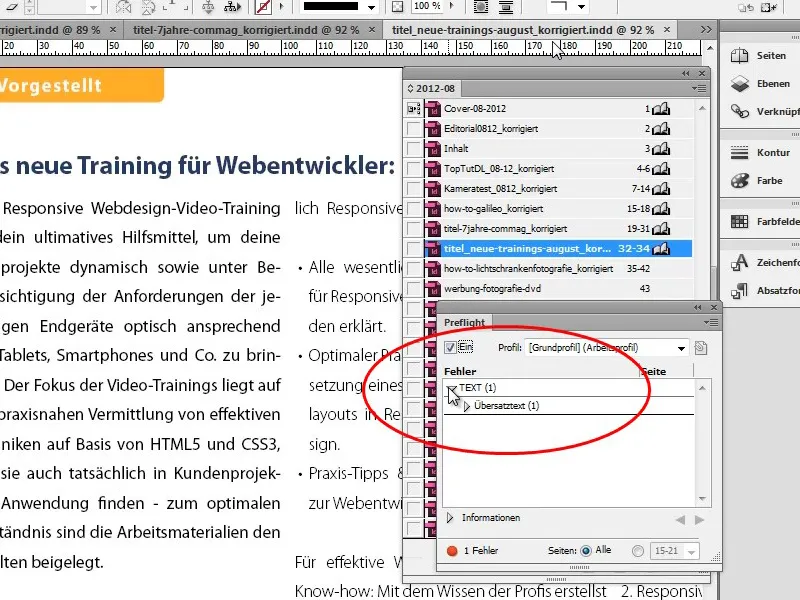800x600 pixels.
Task: Open the Absatzformate panel icon
Action: coord(739,291)
